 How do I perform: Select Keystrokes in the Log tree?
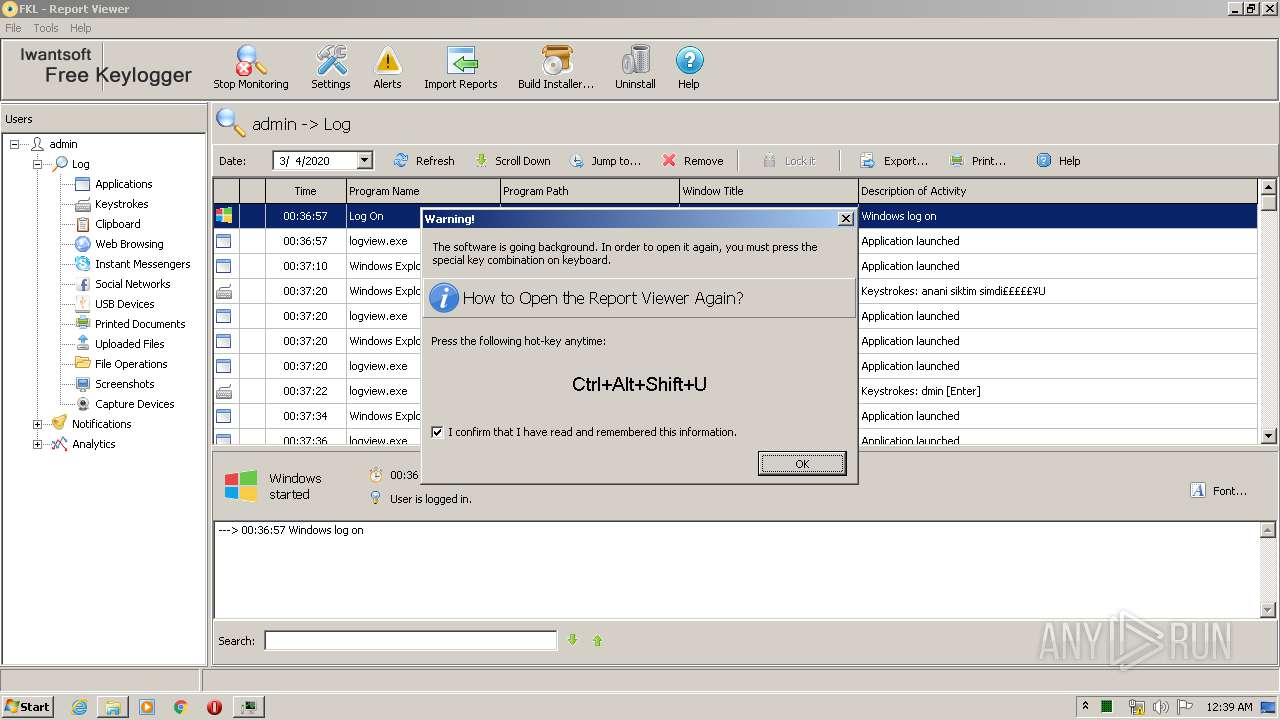pyautogui.click(x=121, y=204)
